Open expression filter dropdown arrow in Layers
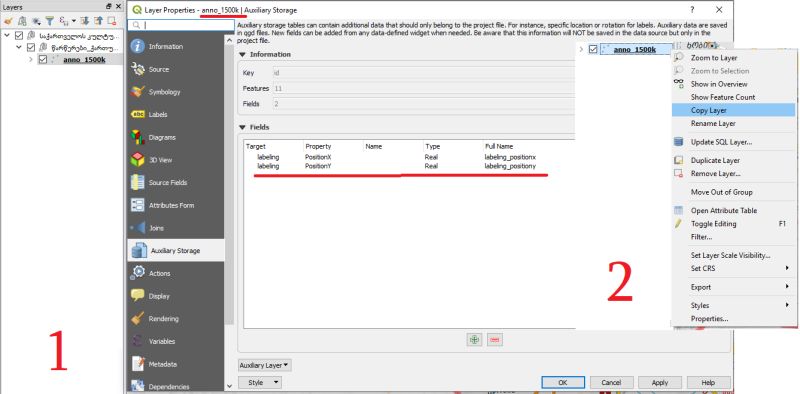800x394 pixels. (73, 21)
